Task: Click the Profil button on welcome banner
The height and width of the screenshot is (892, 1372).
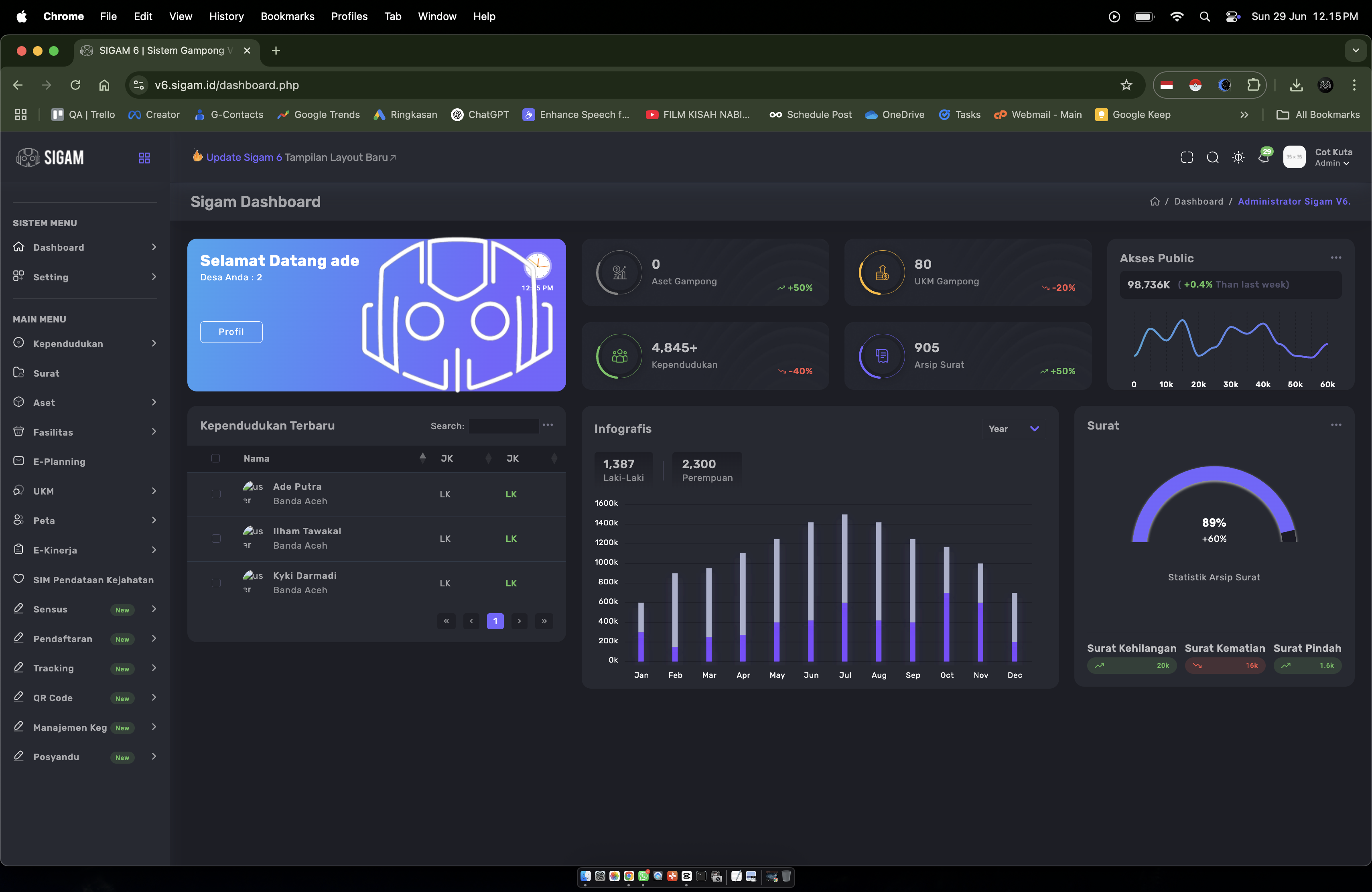Action: point(231,332)
